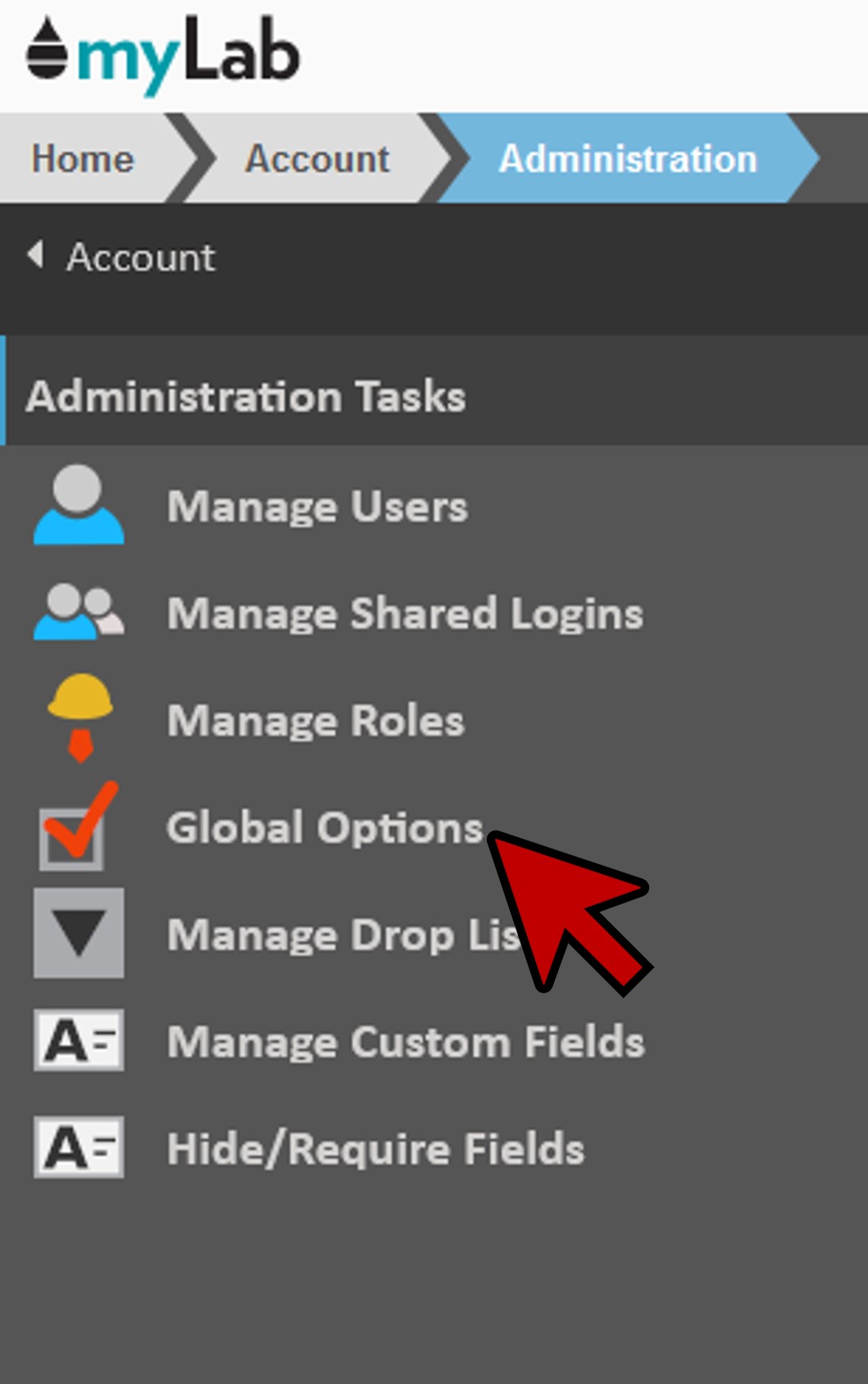Open the Manage Roles link

[316, 721]
